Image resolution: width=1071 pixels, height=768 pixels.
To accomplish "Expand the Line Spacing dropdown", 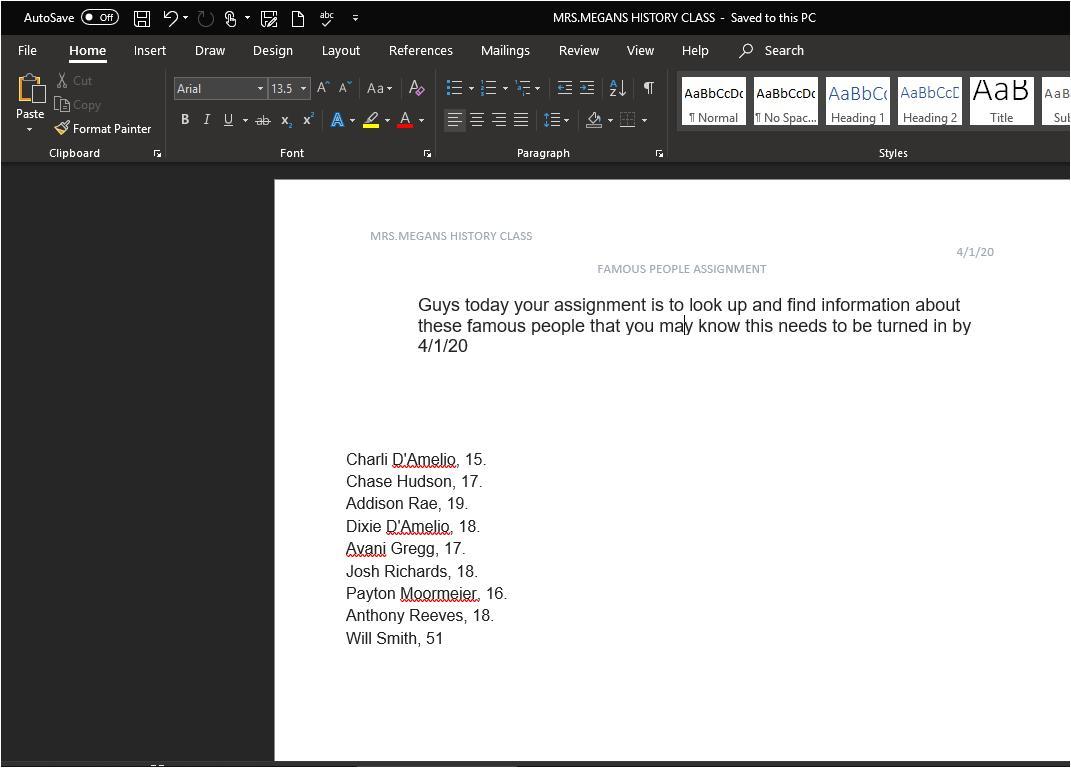I will (567, 121).
